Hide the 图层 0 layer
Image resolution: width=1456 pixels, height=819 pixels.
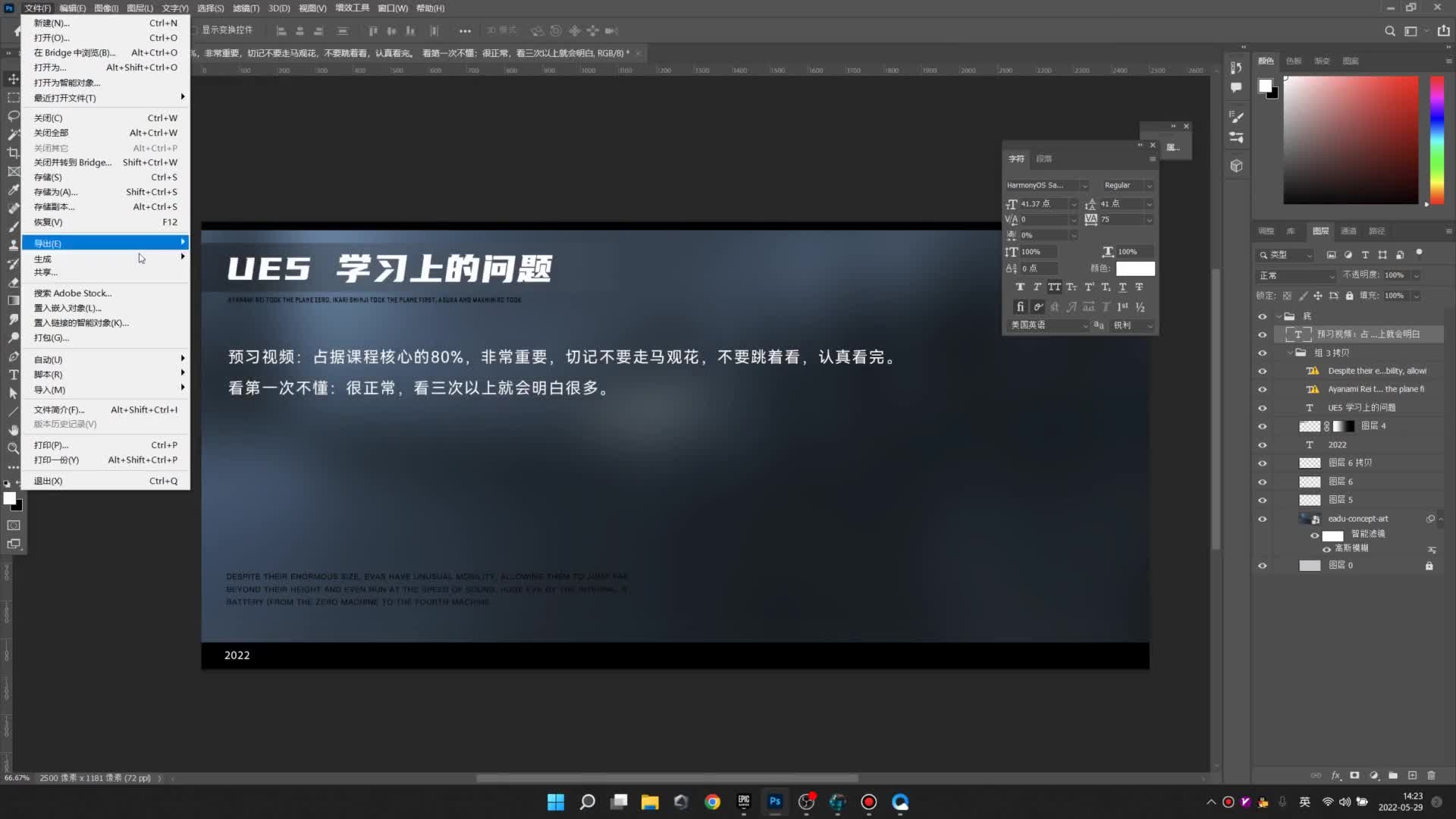coord(1262,566)
